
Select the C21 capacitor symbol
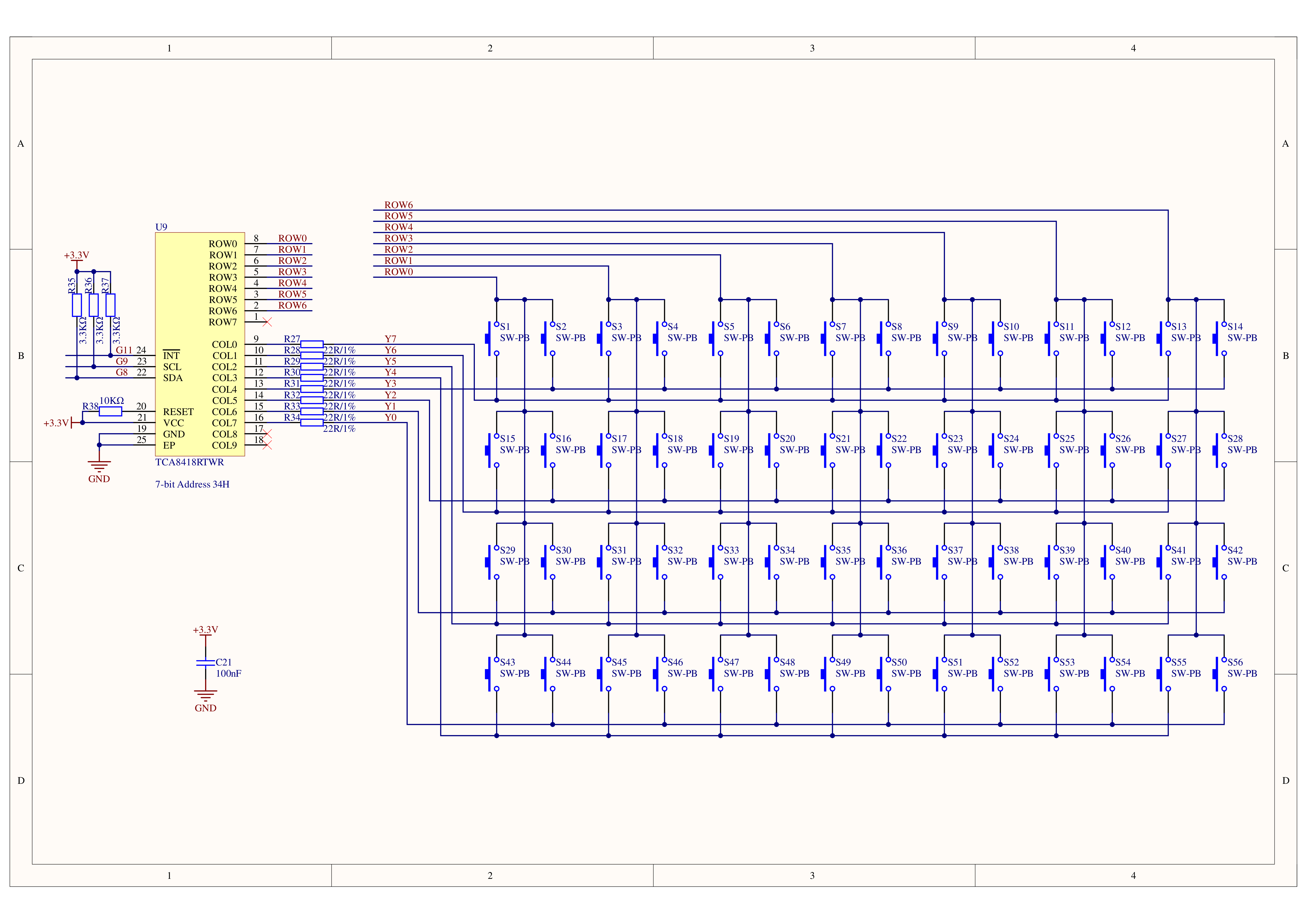click(x=206, y=663)
